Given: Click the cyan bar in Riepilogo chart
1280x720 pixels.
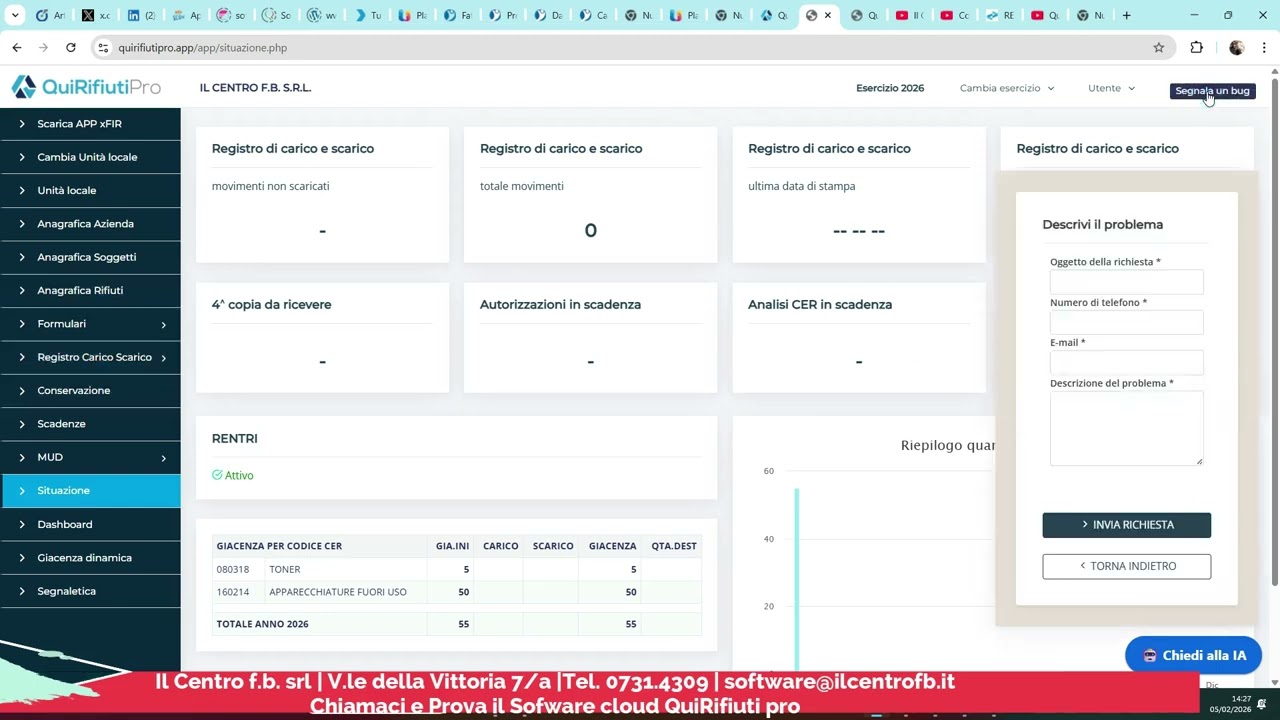Looking at the screenshot, I should (x=797, y=579).
